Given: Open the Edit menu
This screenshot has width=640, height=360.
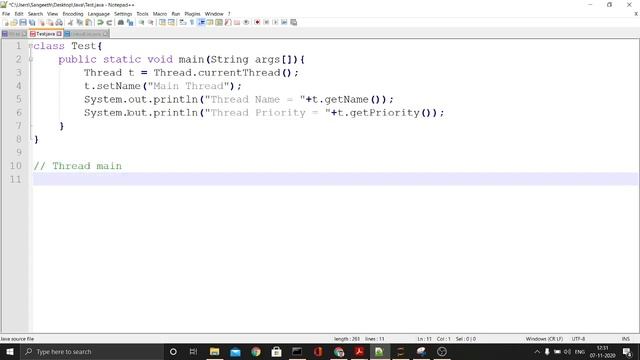Looking at the screenshot, I should tap(19, 14).
